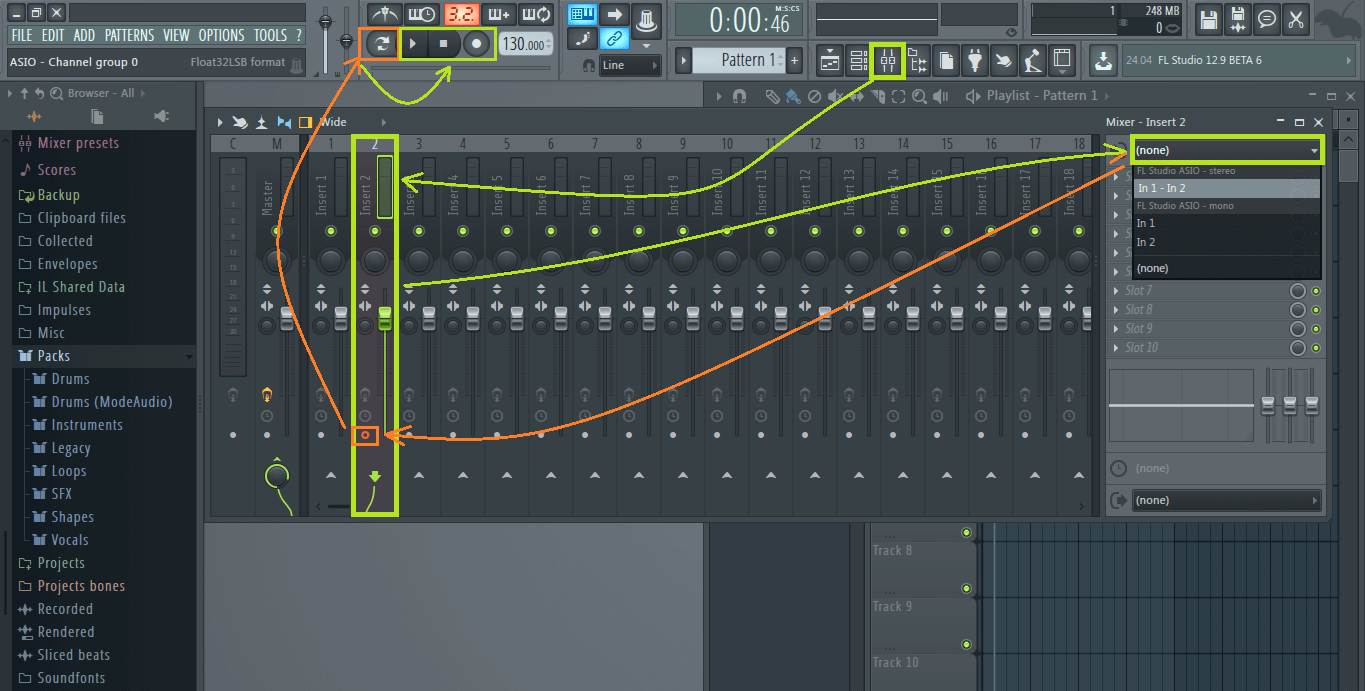
Task: Toggle the Track 8 mute light
Action: [x=966, y=533]
